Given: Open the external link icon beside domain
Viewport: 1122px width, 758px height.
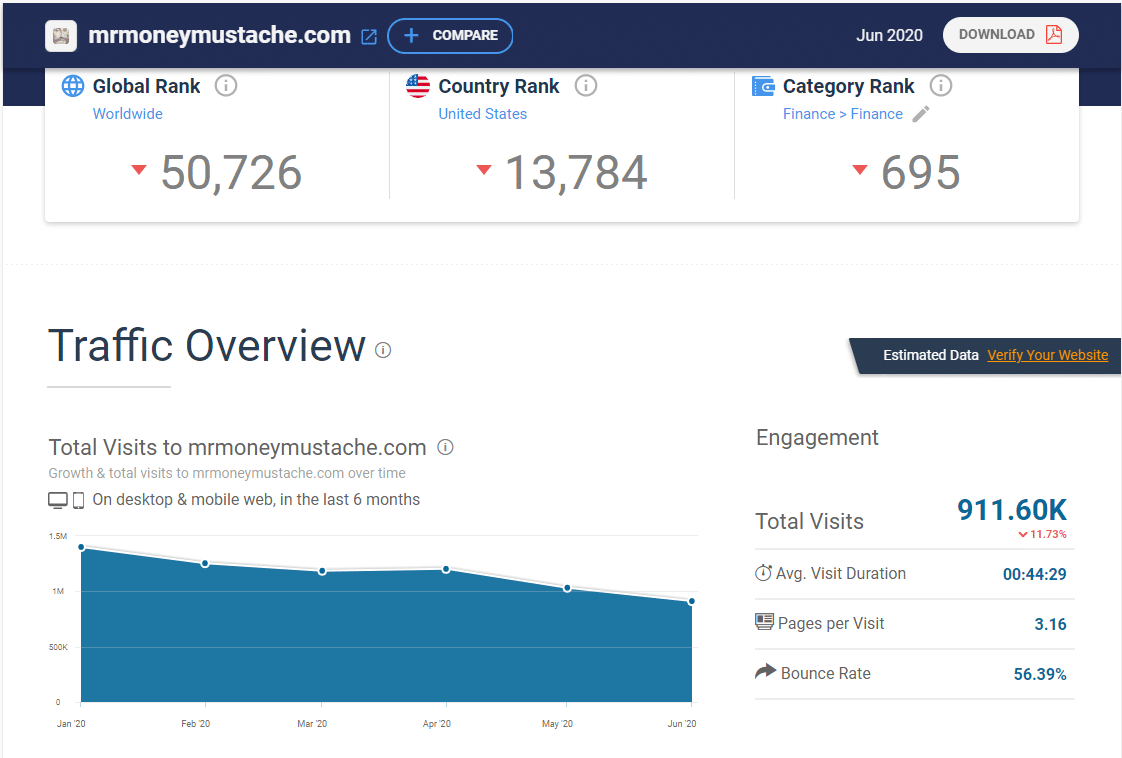Looking at the screenshot, I should [369, 37].
